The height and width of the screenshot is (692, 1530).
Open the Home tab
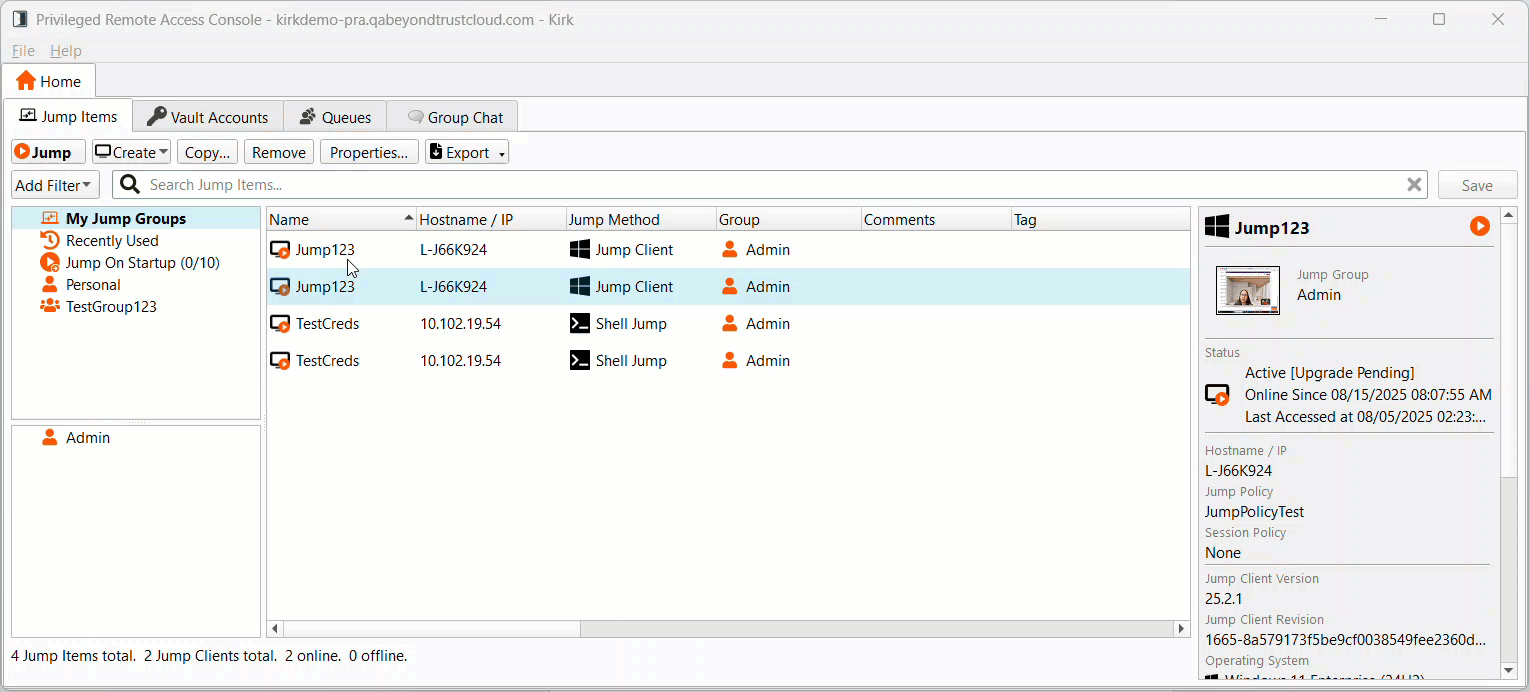49,81
